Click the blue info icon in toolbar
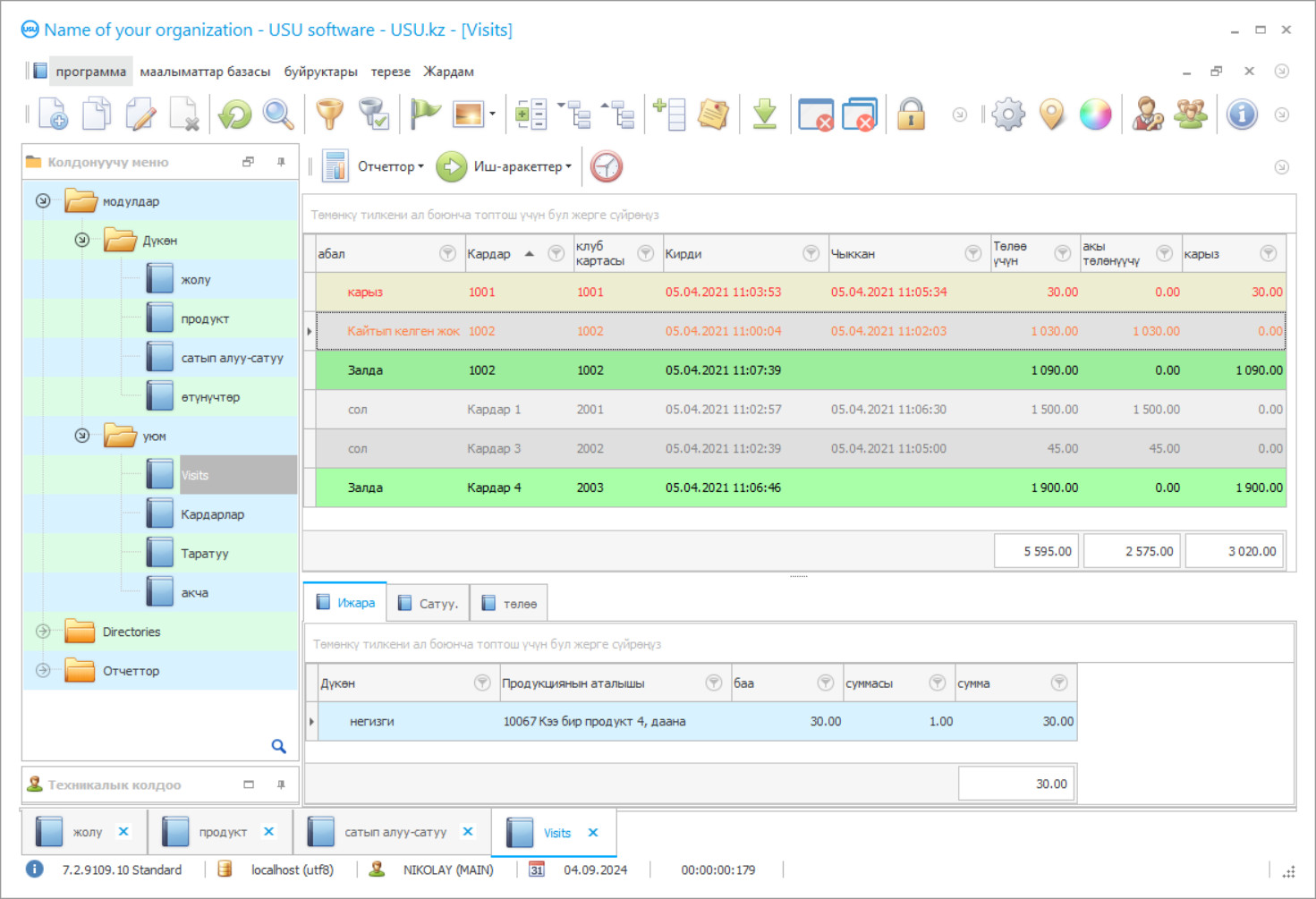Image resolution: width=1316 pixels, height=899 pixels. pos(1242,114)
